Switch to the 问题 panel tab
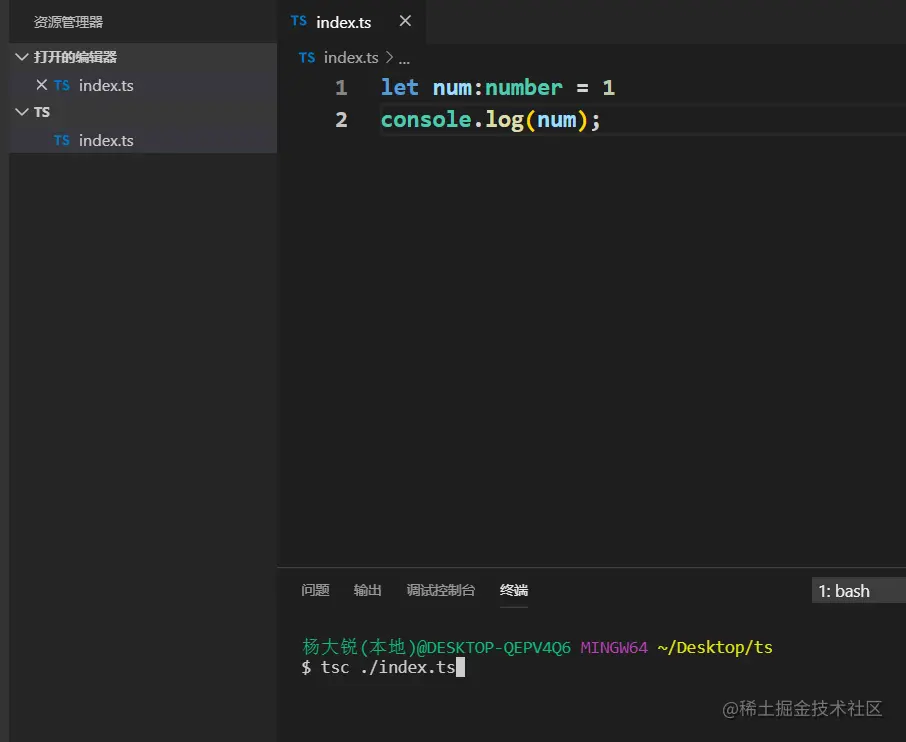The image size is (906, 742). [315, 590]
